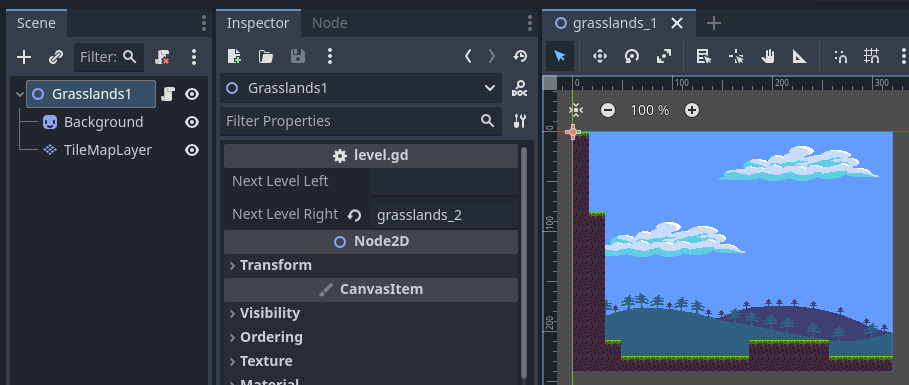Image resolution: width=909 pixels, height=385 pixels.
Task: Activate the Scale mode tool
Action: tap(663, 56)
